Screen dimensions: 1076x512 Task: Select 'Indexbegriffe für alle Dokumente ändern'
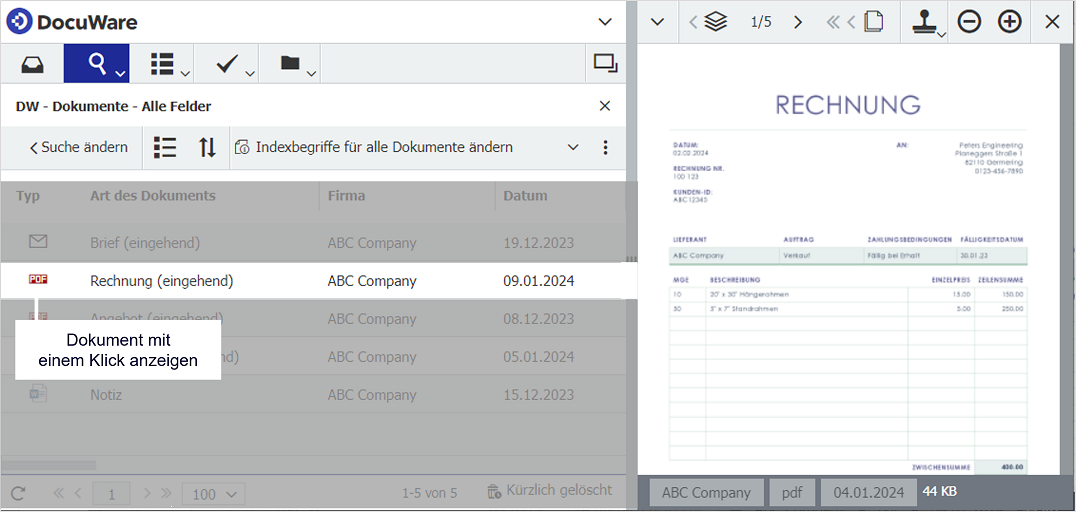click(x=383, y=147)
